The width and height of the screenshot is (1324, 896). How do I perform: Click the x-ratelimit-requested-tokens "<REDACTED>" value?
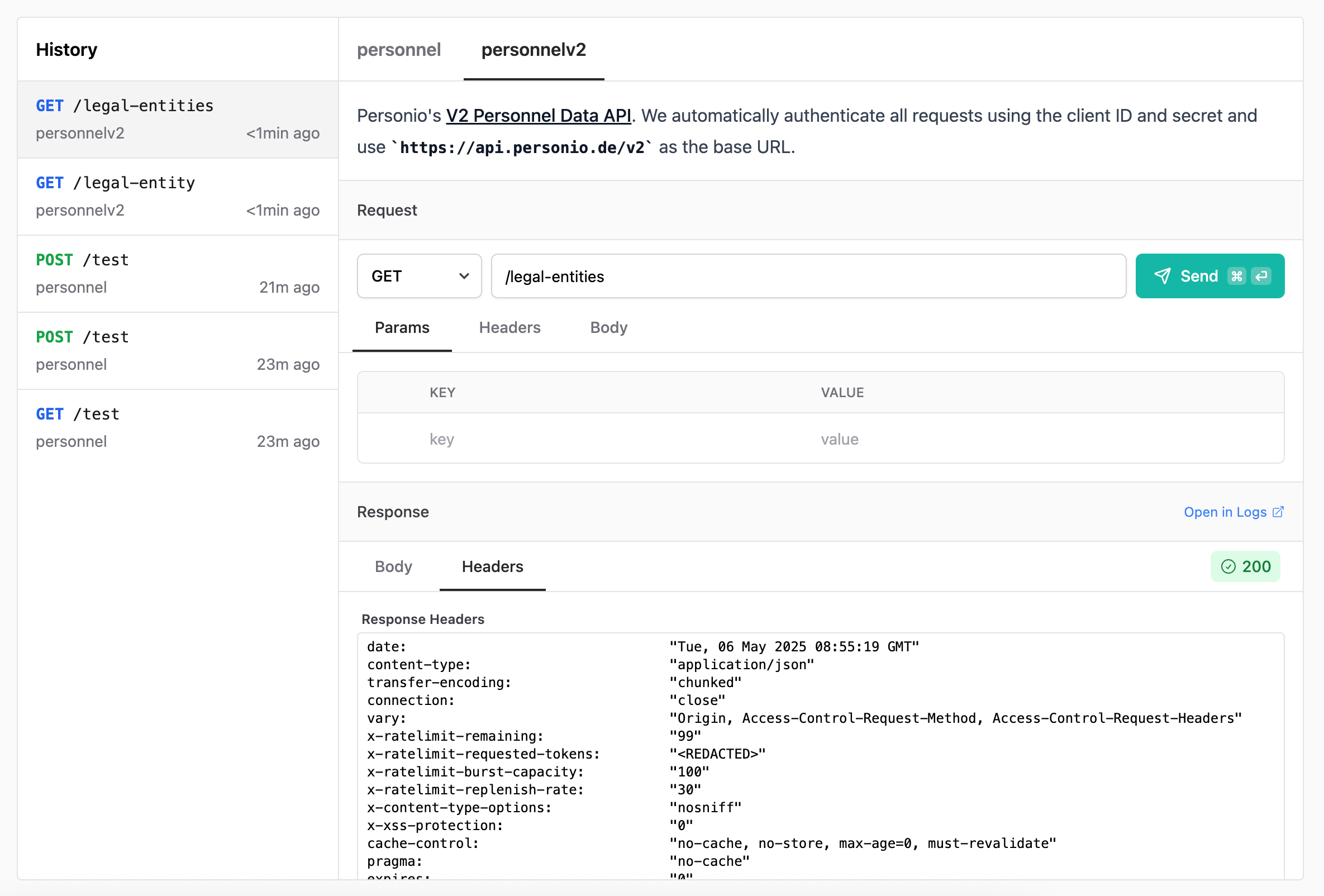717,754
